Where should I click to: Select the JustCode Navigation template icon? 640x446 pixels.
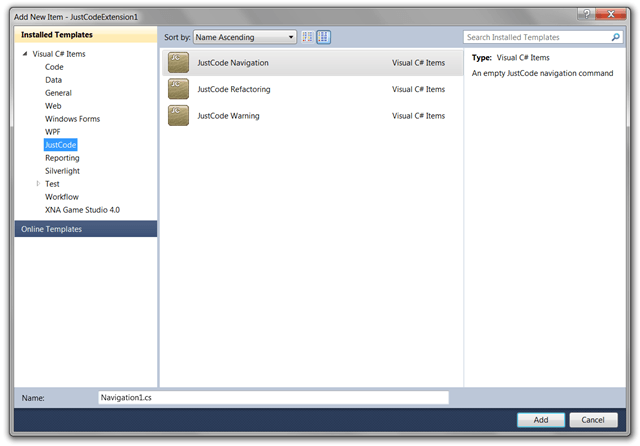pyautogui.click(x=178, y=62)
